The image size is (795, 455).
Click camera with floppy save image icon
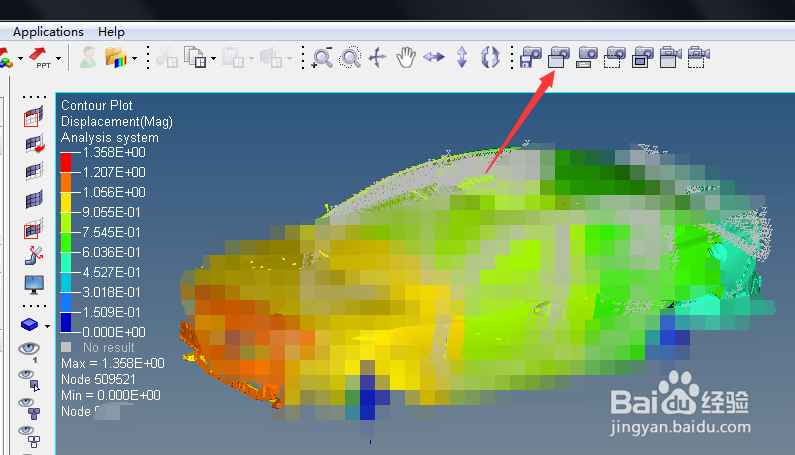point(531,57)
